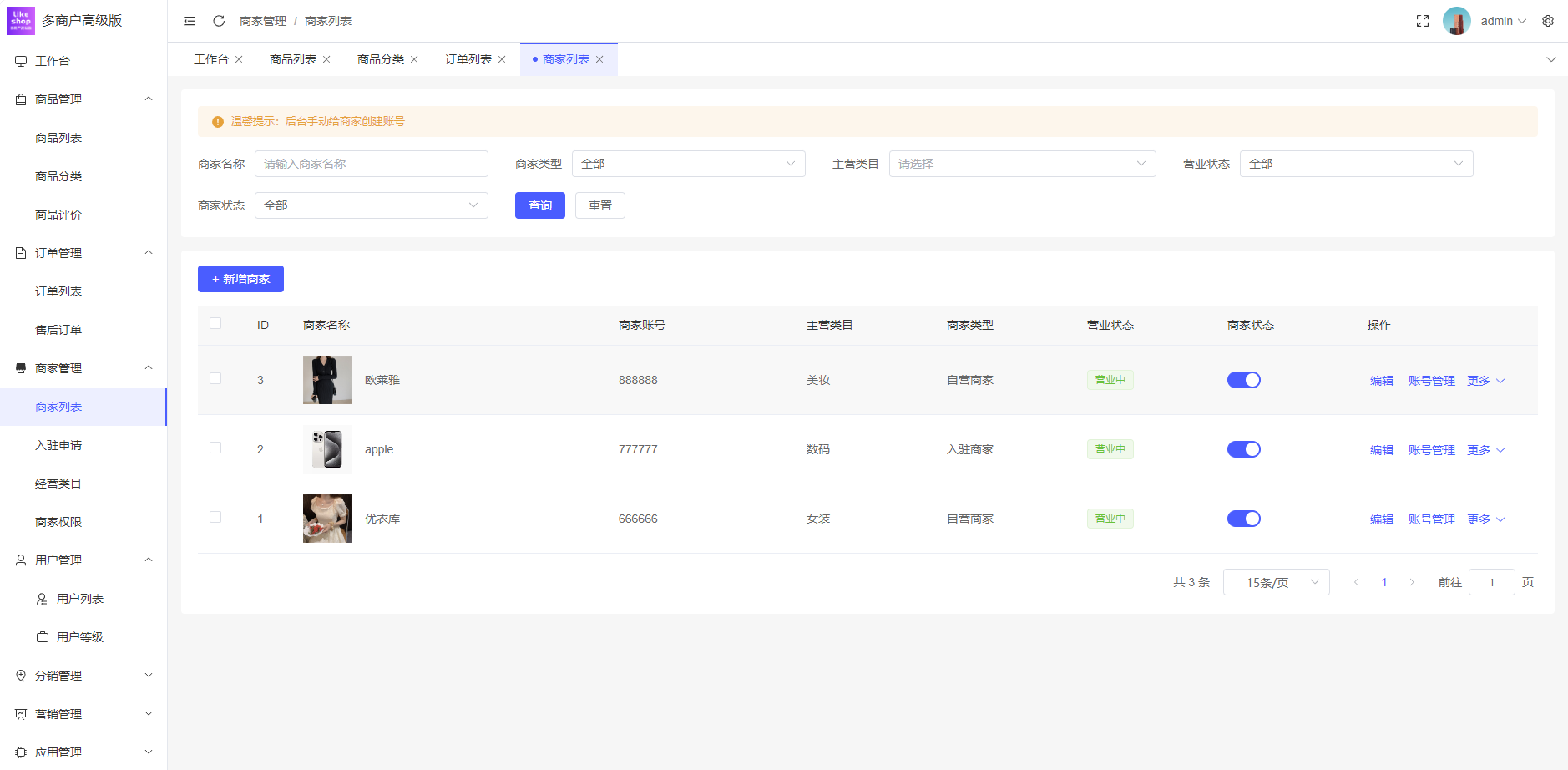Open 订单管理 via its document icon
Screen dimensions: 1568x770
click(20, 252)
